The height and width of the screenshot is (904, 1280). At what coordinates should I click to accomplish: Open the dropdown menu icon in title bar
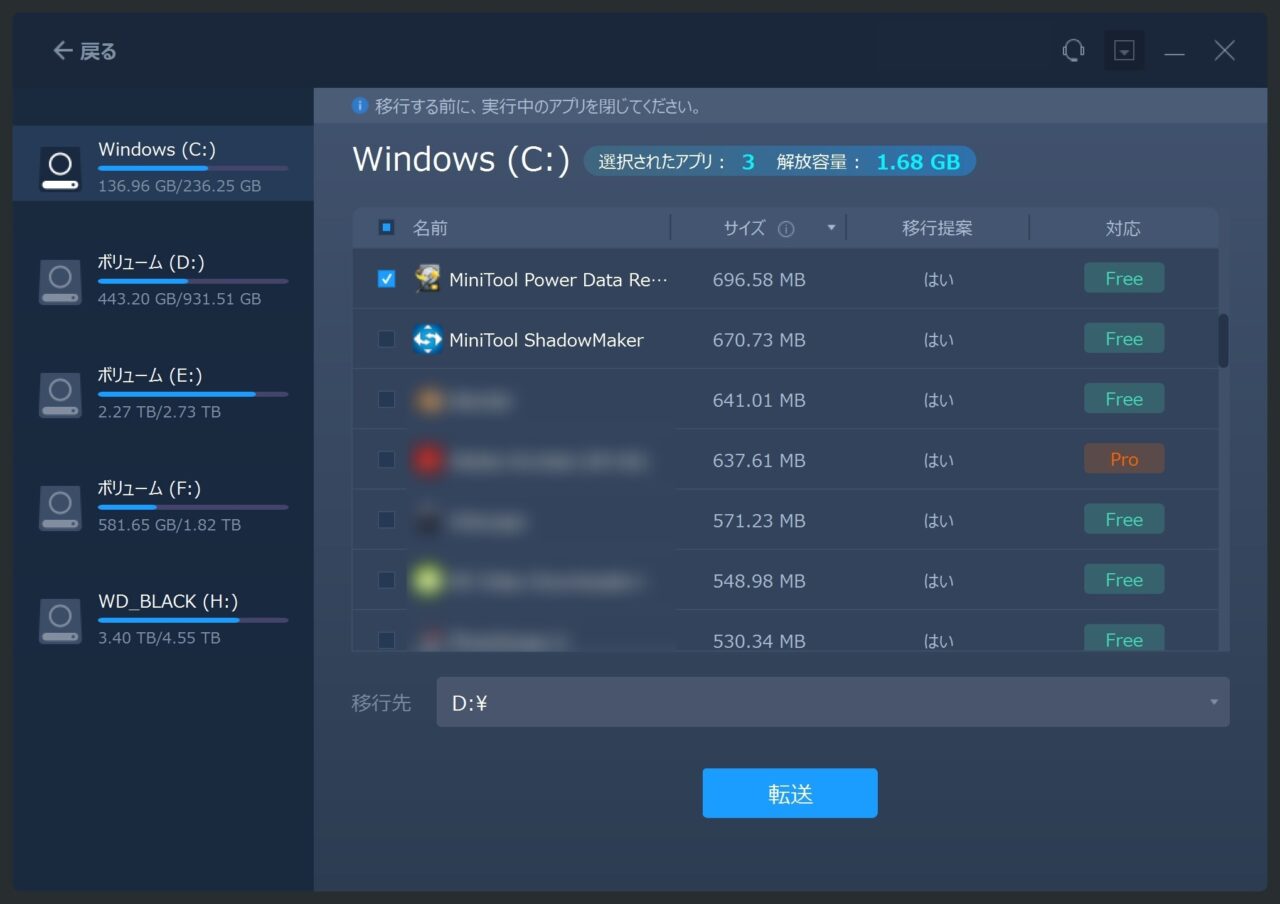click(1124, 50)
